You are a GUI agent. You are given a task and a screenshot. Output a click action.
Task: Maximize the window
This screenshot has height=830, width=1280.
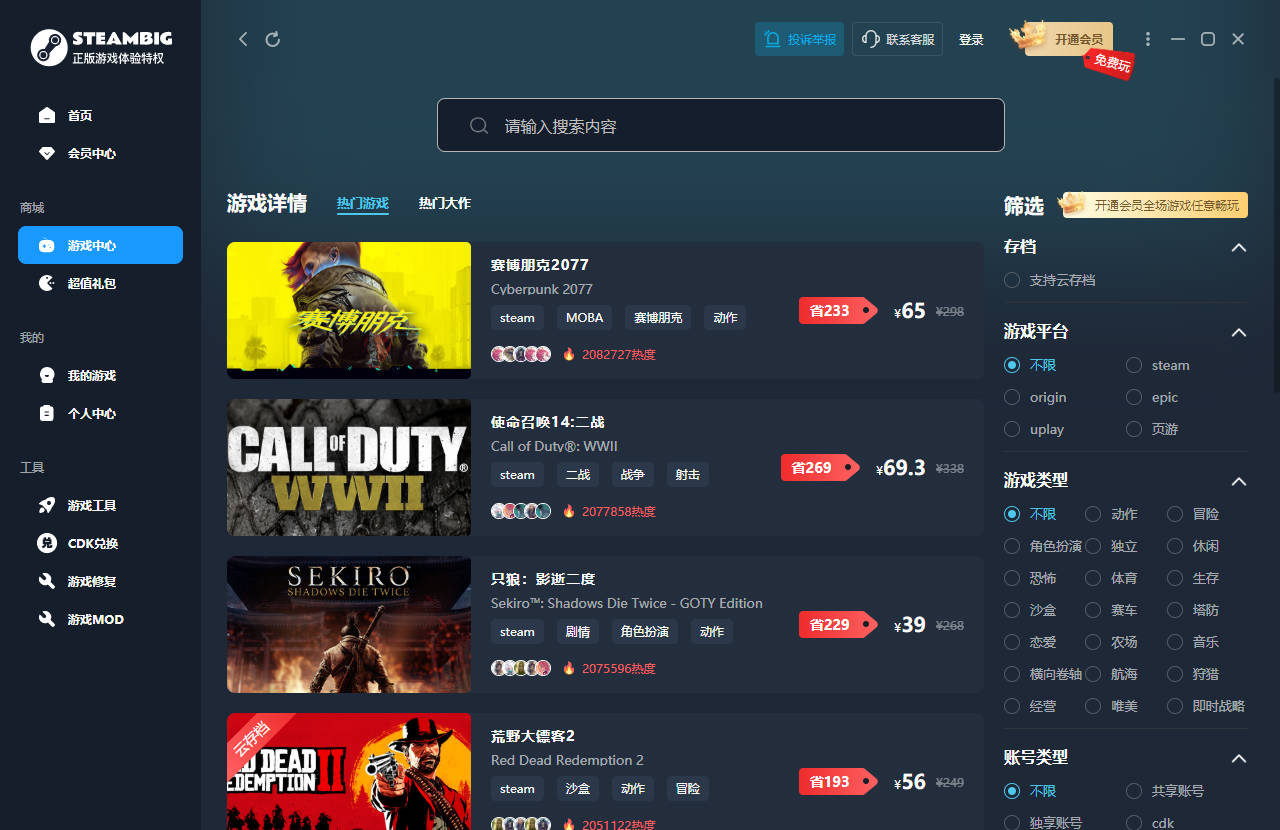point(1208,39)
